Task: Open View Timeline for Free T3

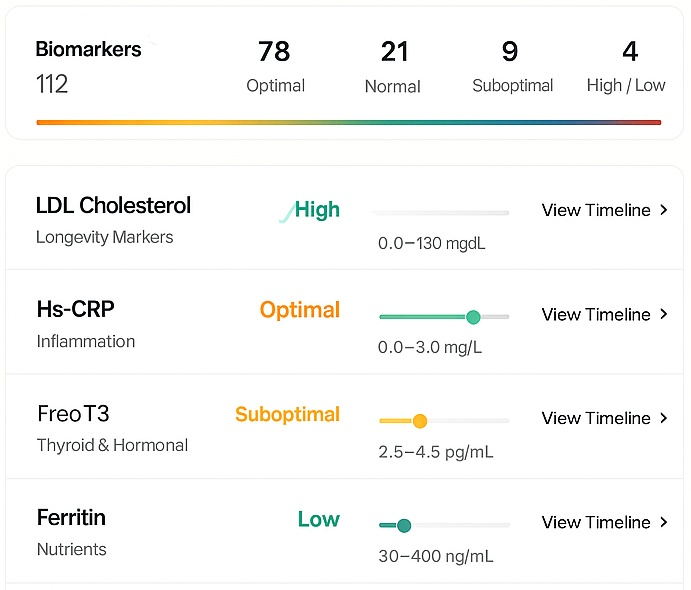Action: point(596,418)
